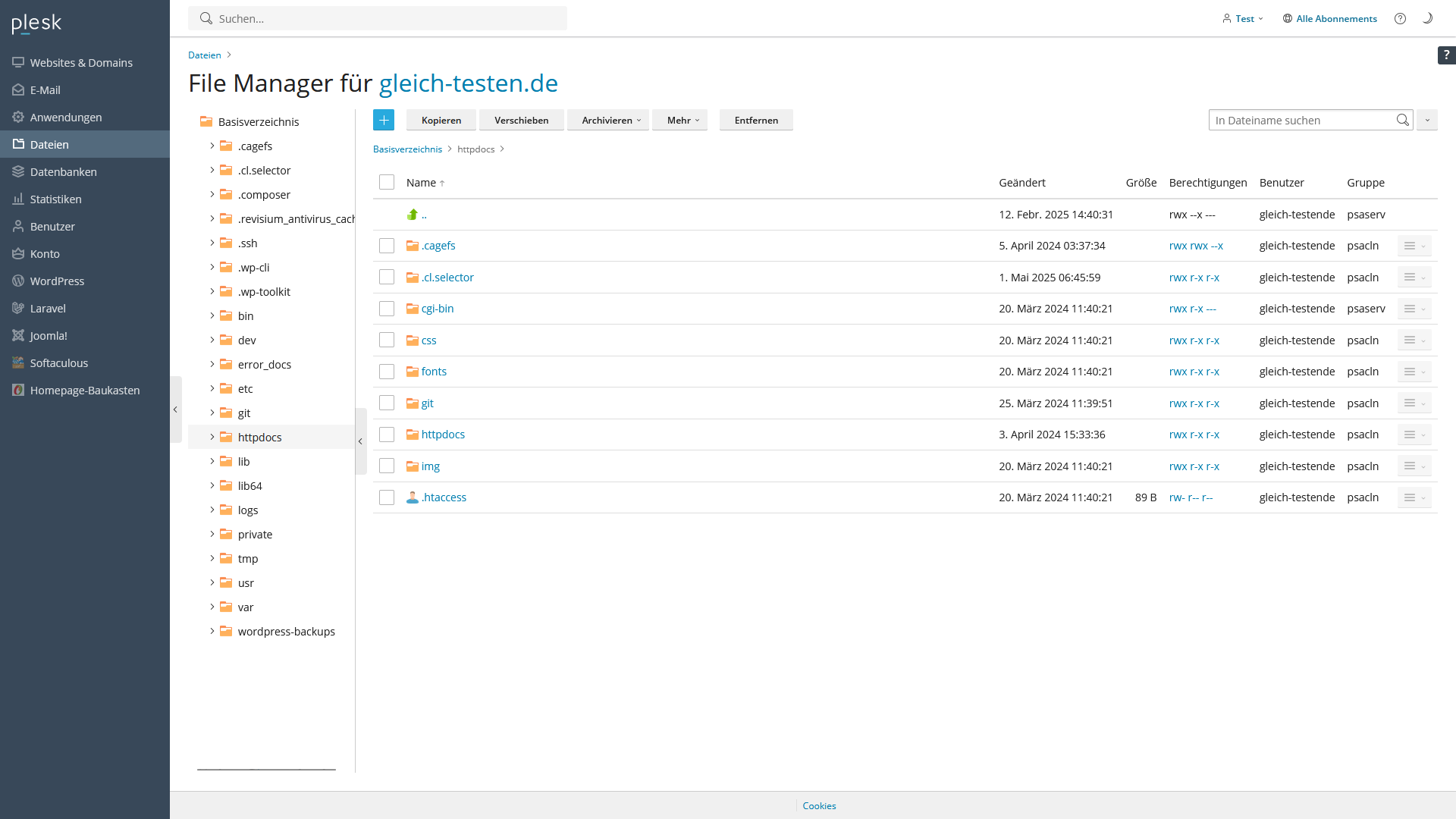Image resolution: width=1456 pixels, height=819 pixels.
Task: Select the Joomla! sidebar icon
Action: (x=17, y=335)
